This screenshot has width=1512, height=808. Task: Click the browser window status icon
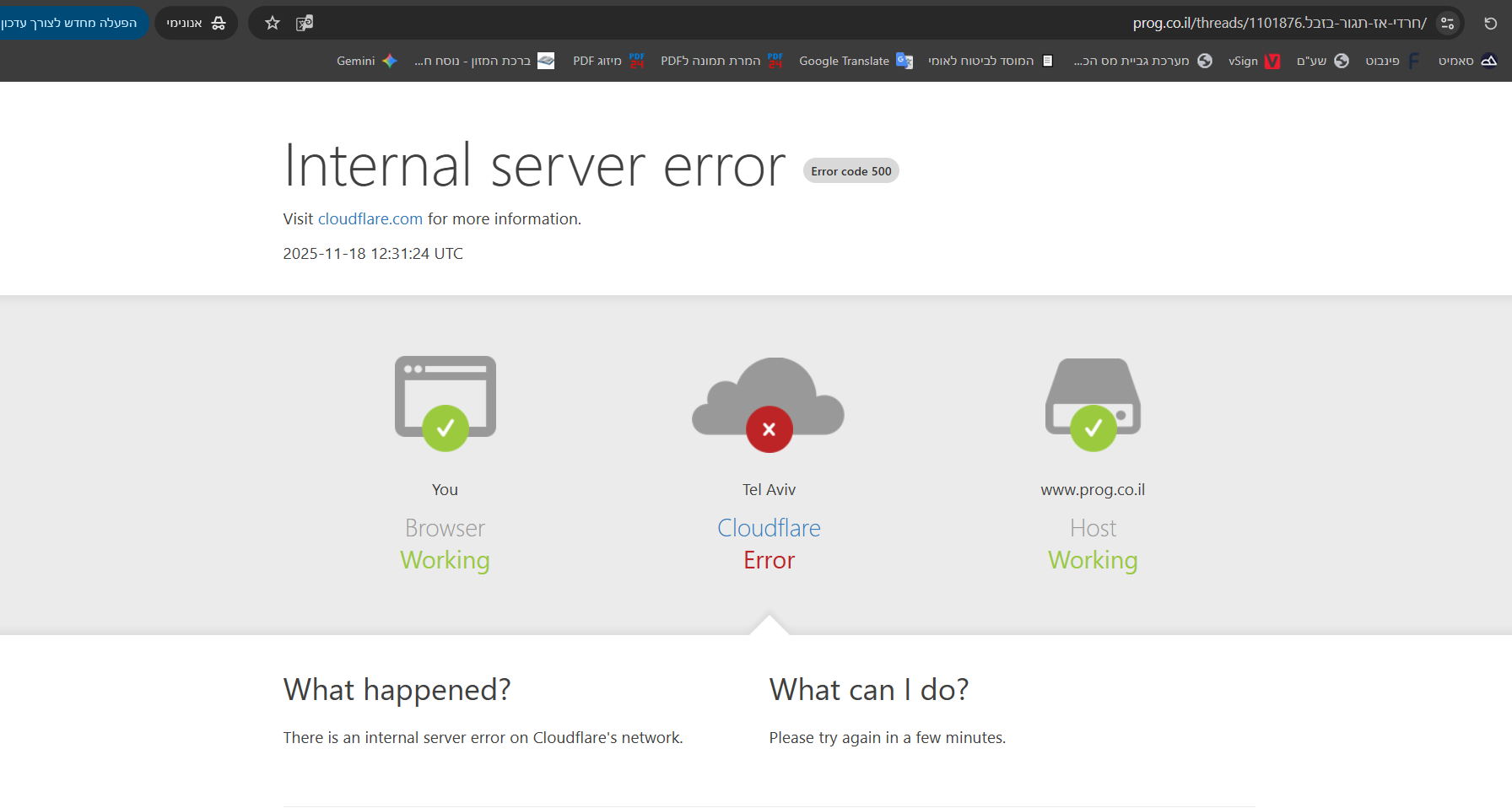click(445, 403)
